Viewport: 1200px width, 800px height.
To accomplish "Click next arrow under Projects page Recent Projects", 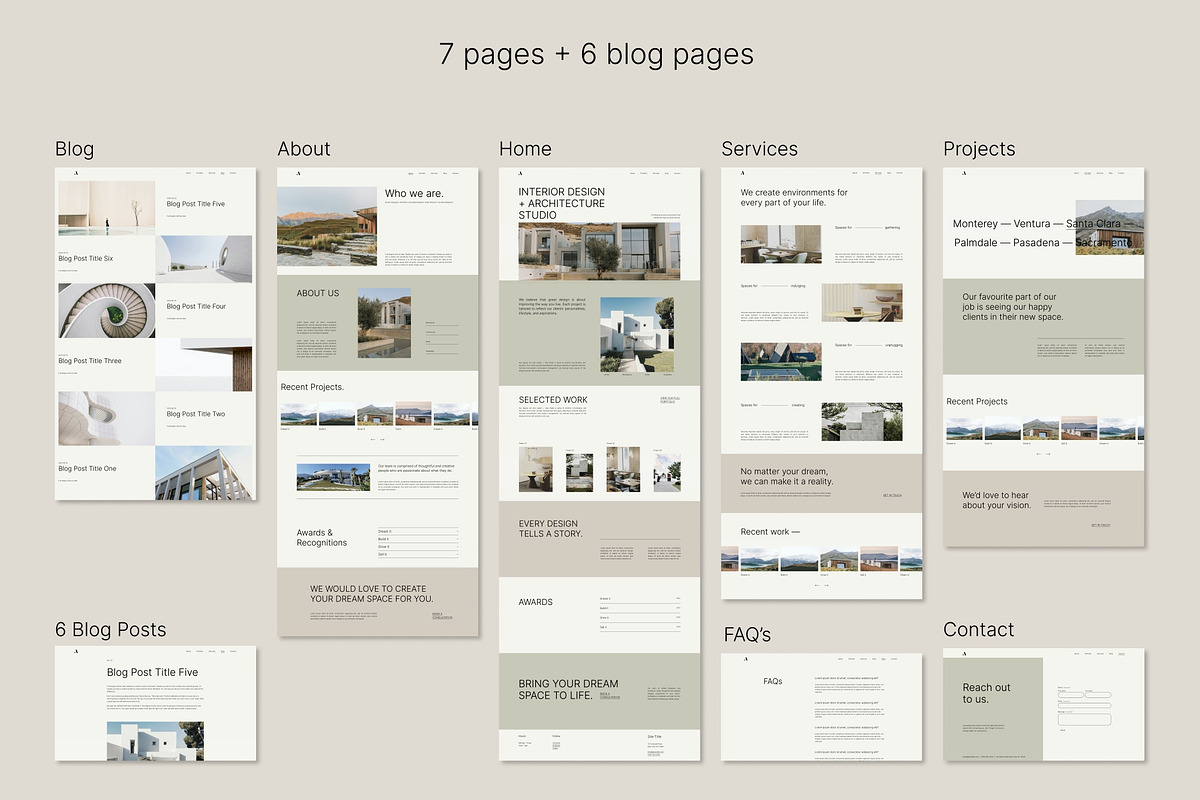I will (x=1049, y=453).
